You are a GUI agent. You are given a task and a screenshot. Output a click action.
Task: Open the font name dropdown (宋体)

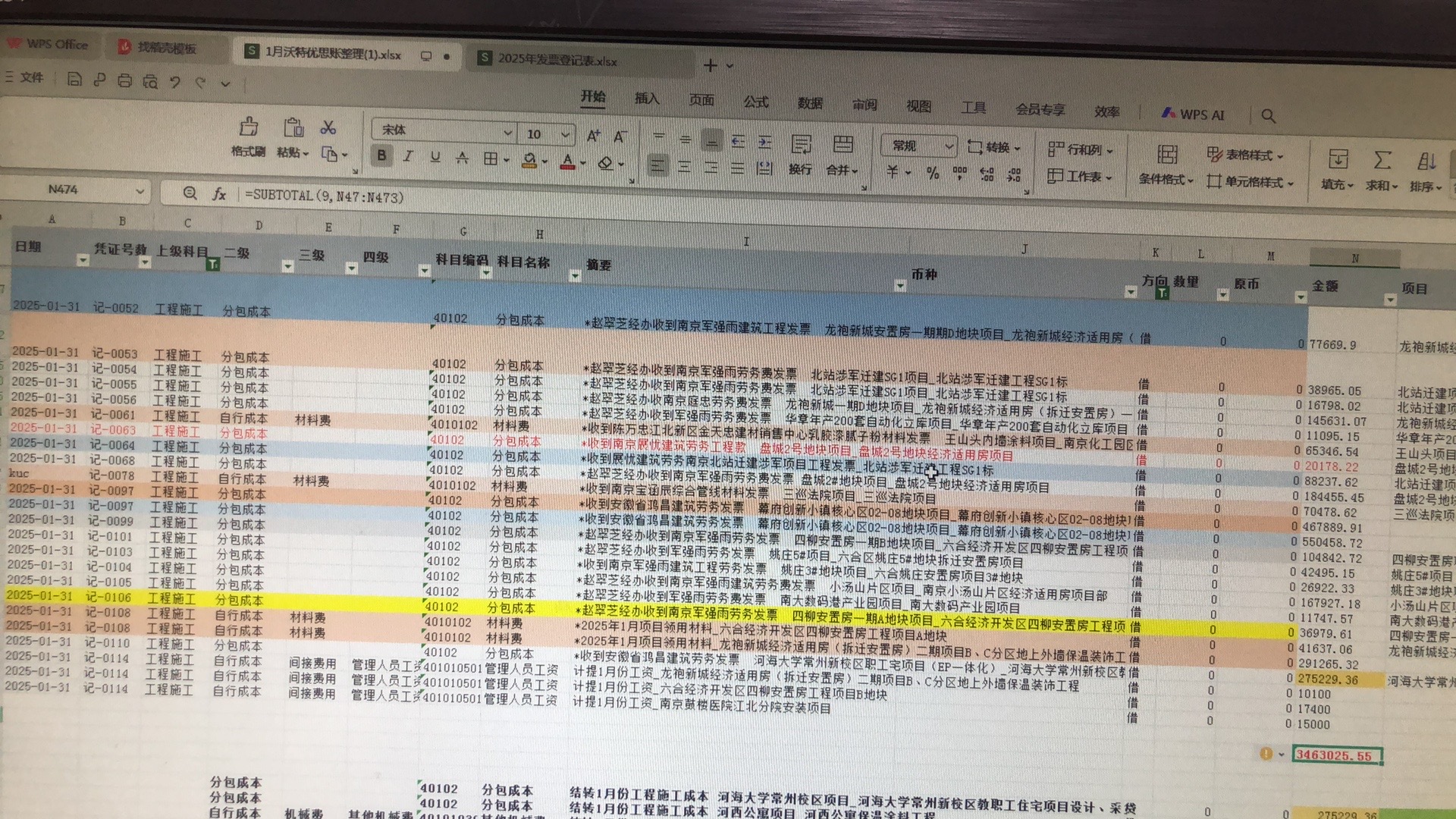[x=507, y=133]
